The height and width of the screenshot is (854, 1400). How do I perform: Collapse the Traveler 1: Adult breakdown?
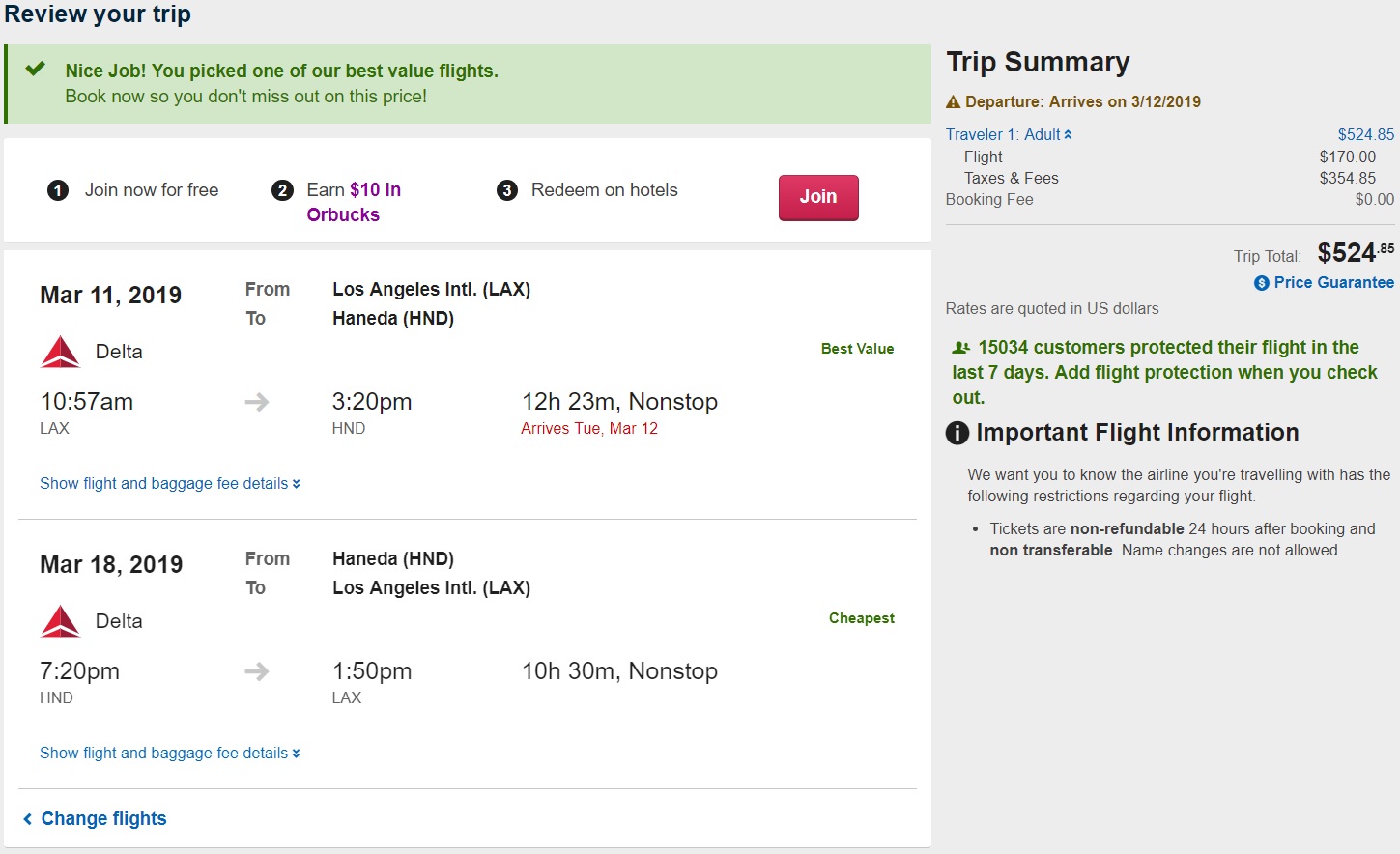(1009, 135)
